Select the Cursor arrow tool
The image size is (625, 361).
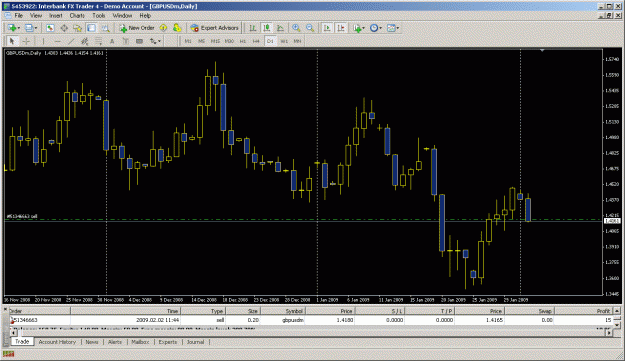(12, 41)
